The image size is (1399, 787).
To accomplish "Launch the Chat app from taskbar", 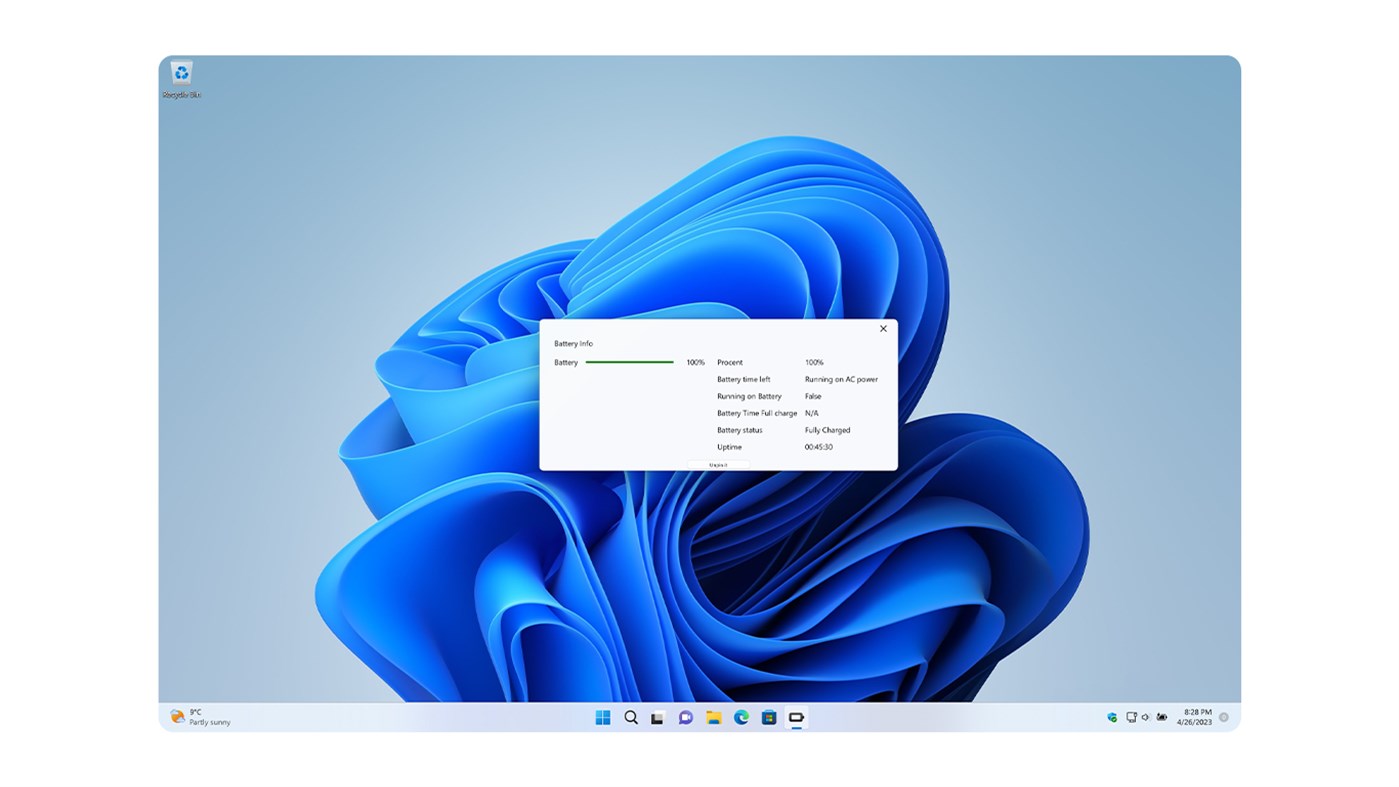I will coord(685,717).
